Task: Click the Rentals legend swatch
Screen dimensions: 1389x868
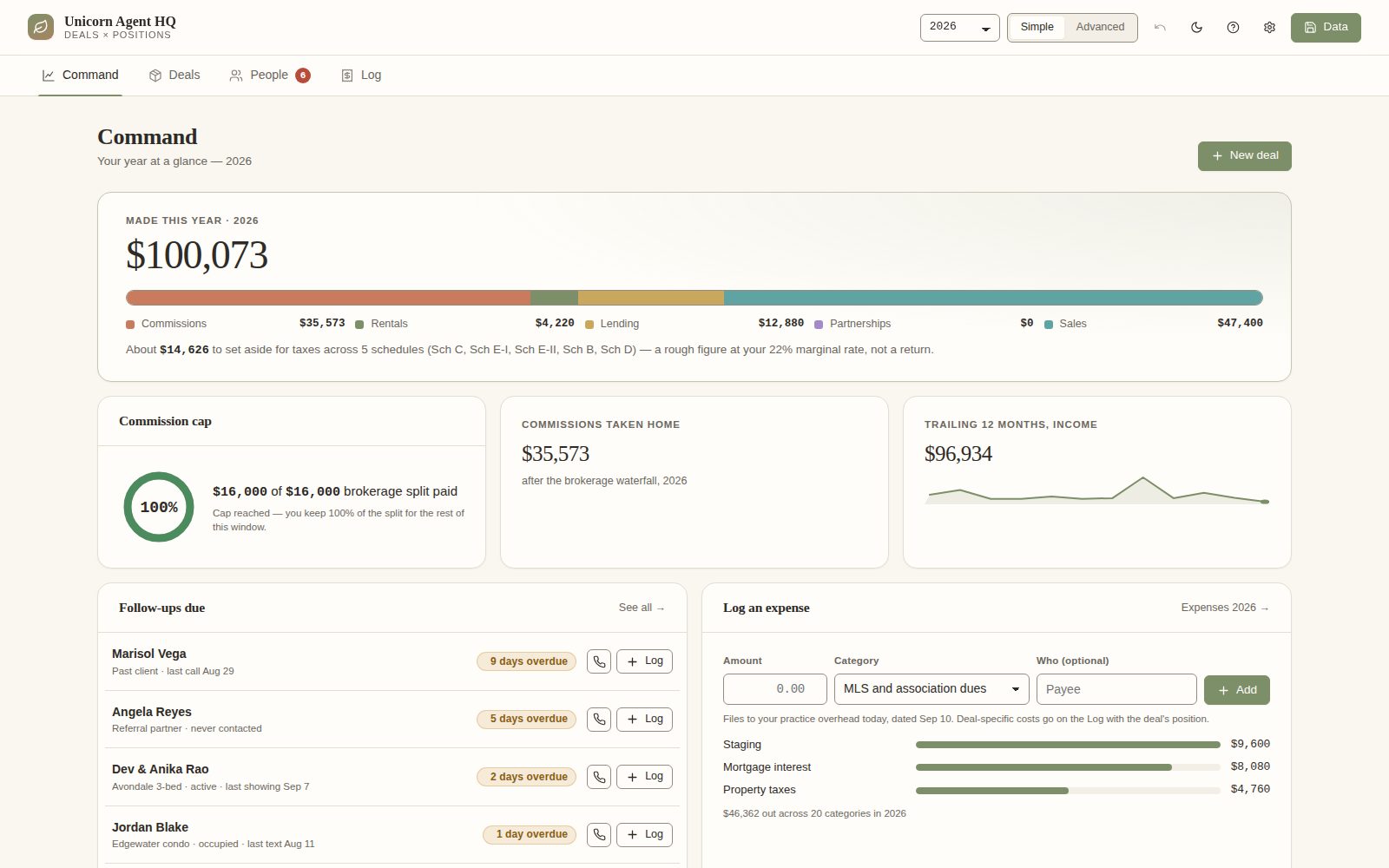Action: pos(359,325)
